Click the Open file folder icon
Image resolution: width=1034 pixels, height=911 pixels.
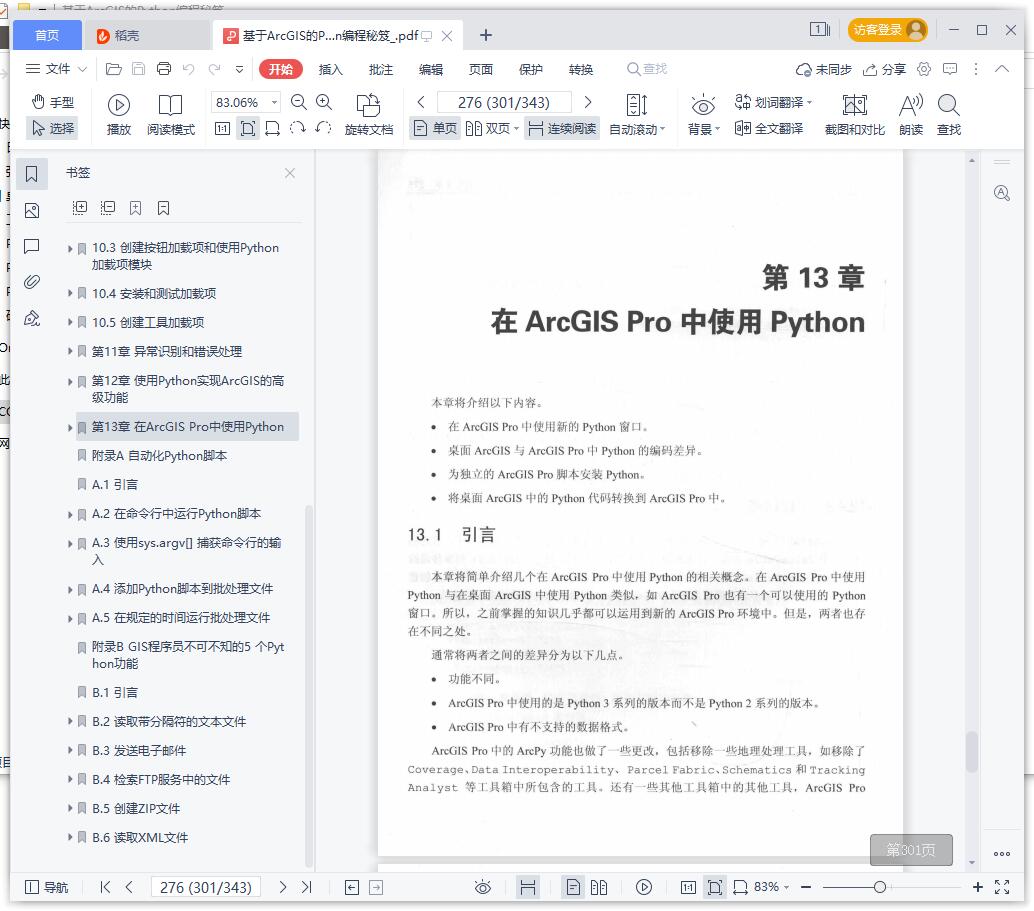[x=113, y=69]
